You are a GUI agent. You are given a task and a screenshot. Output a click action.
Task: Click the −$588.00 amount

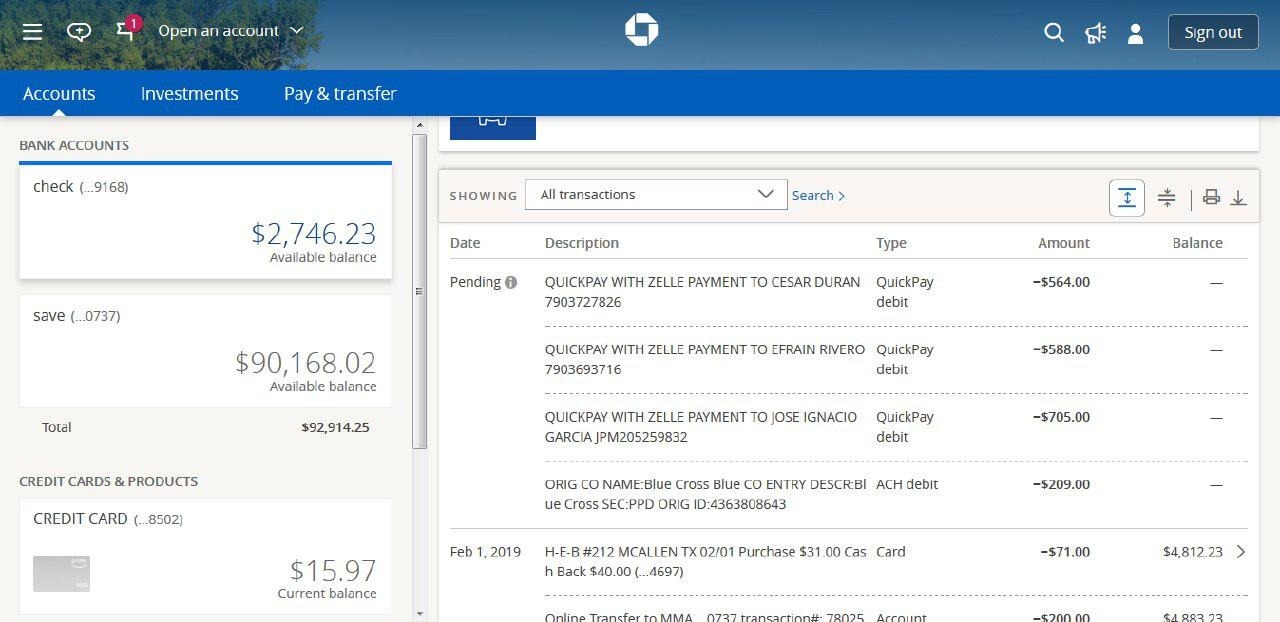tap(1061, 349)
